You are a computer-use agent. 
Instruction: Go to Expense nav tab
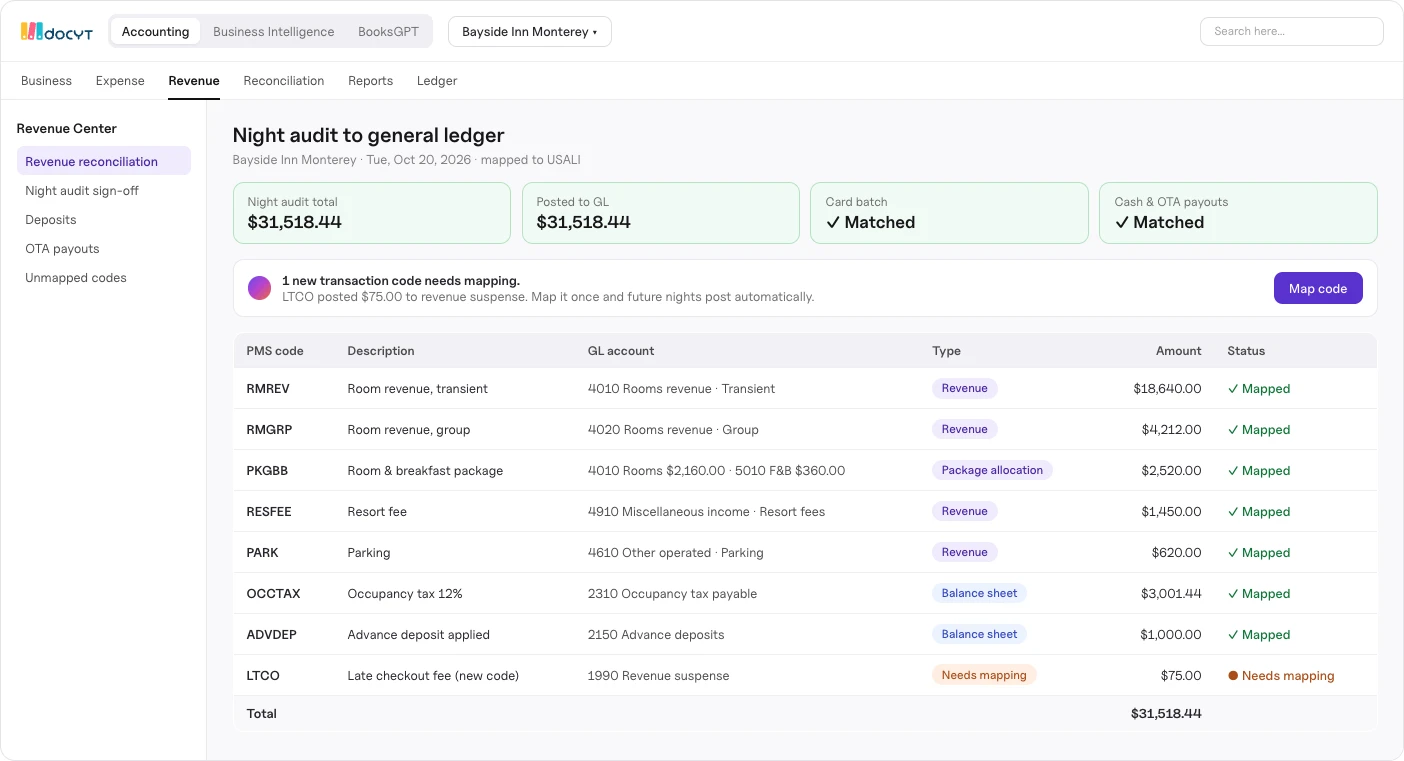point(120,81)
